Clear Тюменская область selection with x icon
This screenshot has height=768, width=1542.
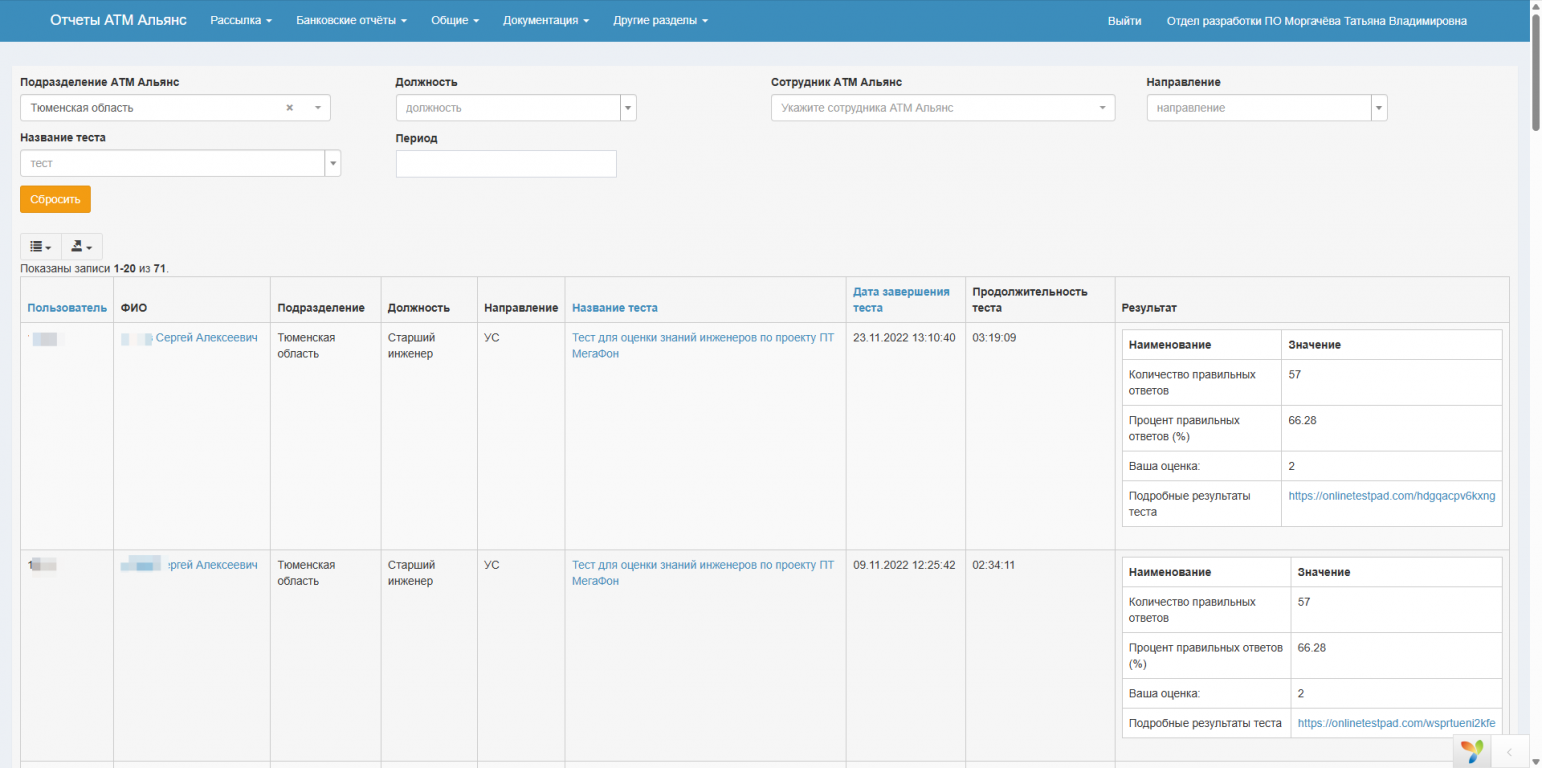click(289, 108)
